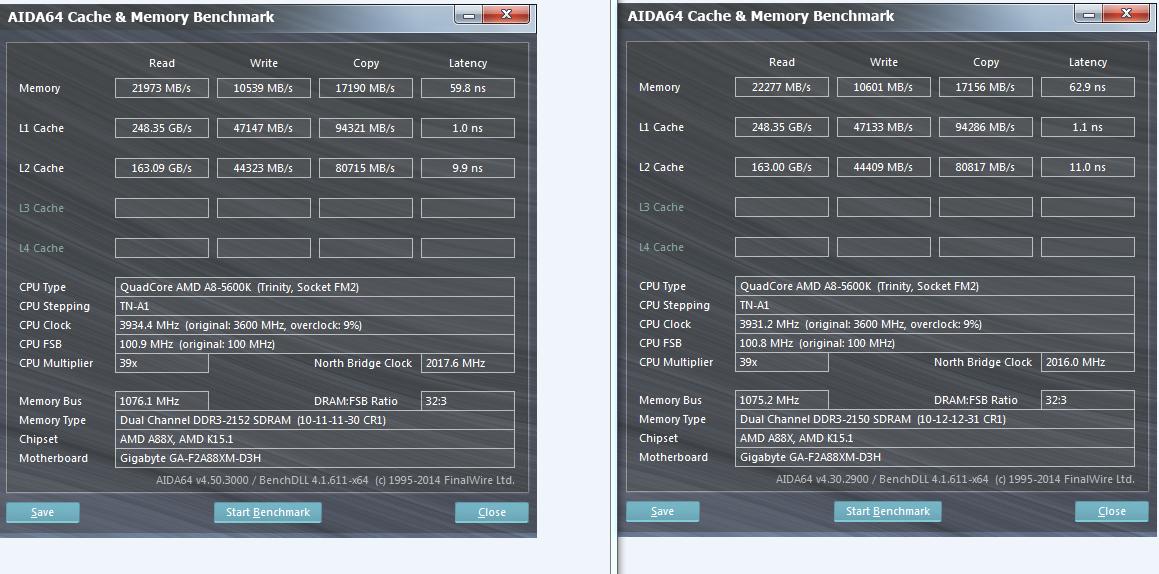
Task: Close left window via title bar X
Action: [x=506, y=15]
